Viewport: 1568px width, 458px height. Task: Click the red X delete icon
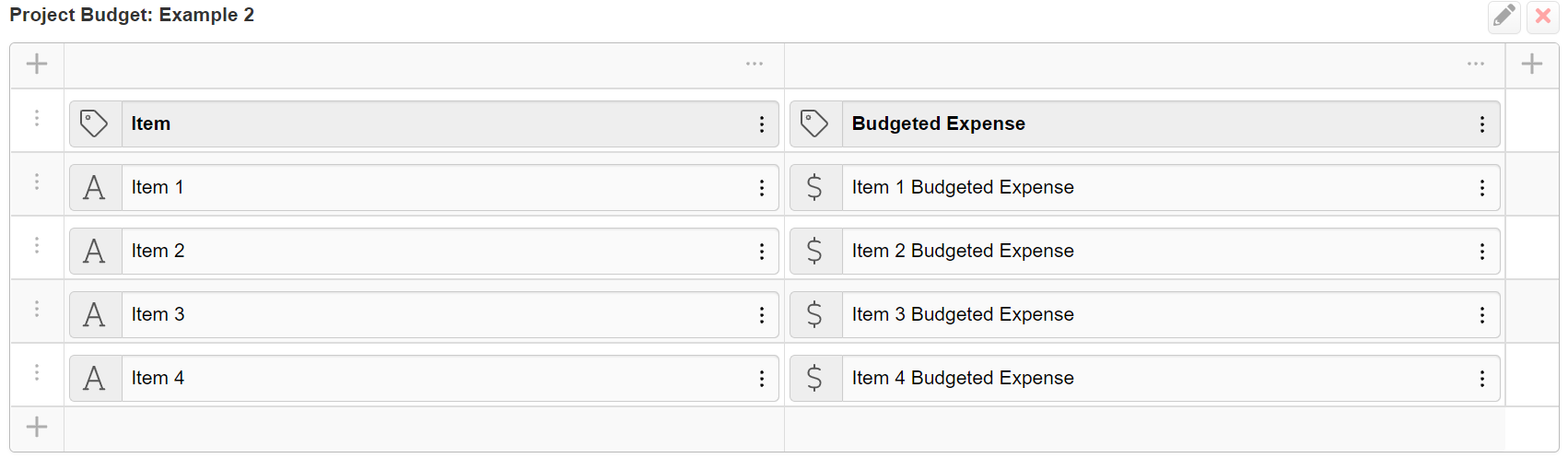click(x=1543, y=17)
